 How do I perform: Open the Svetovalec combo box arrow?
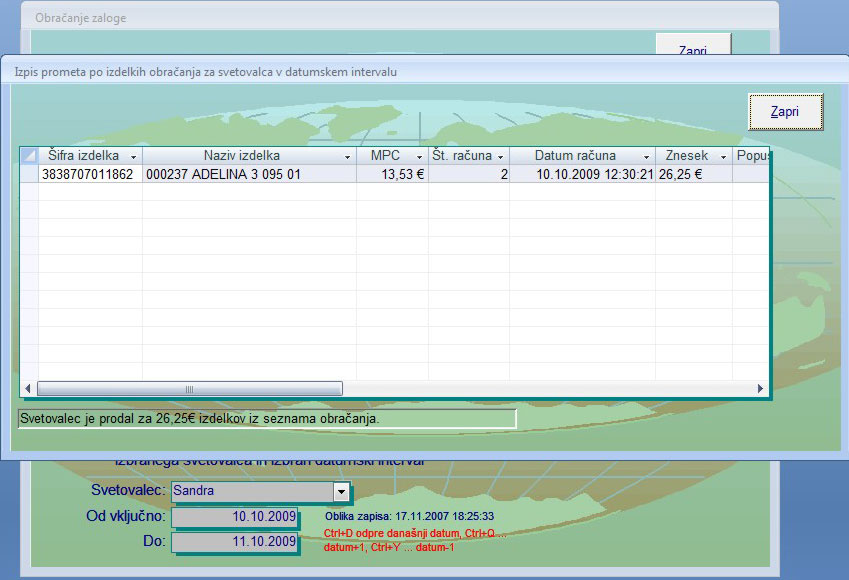click(342, 492)
